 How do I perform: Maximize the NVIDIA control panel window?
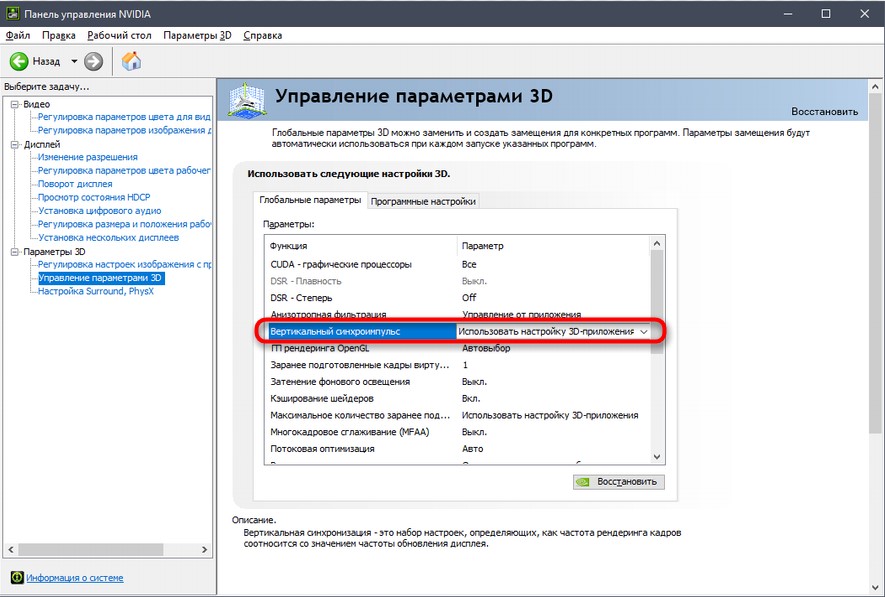tap(826, 14)
